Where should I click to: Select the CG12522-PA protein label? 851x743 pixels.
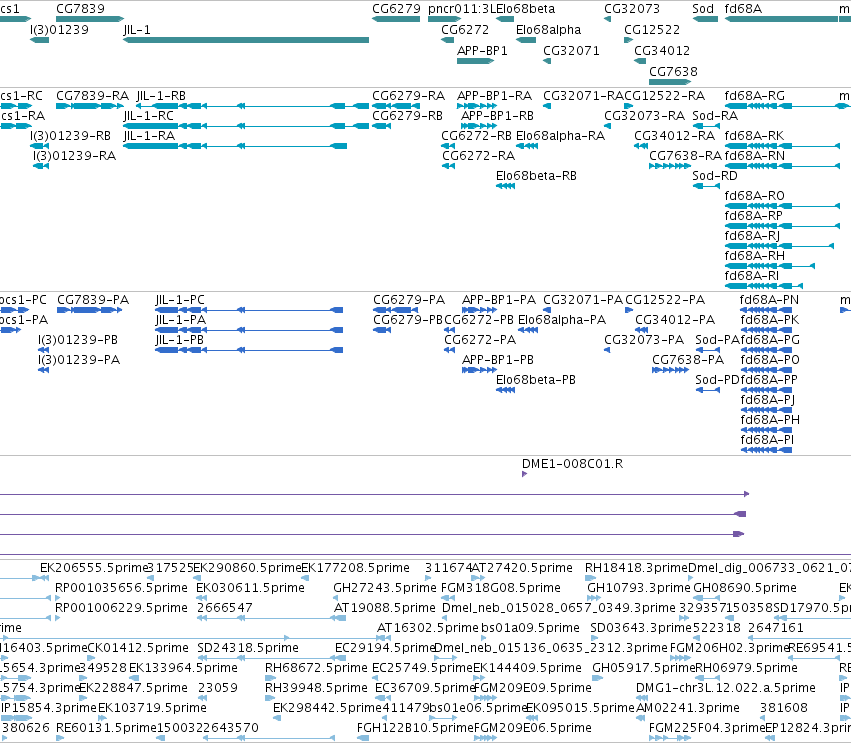pyautogui.click(x=665, y=300)
